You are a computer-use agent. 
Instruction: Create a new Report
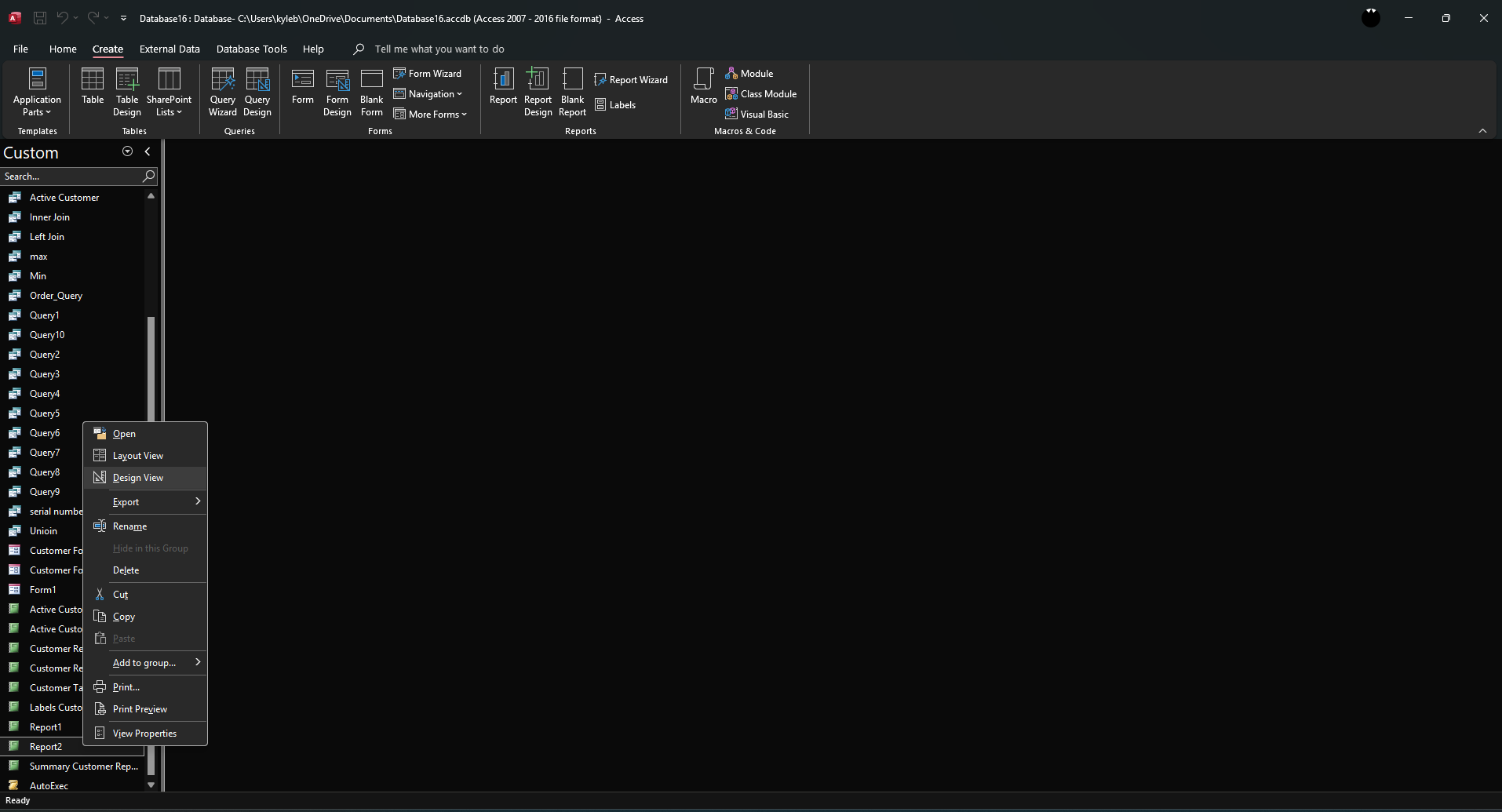pyautogui.click(x=503, y=86)
